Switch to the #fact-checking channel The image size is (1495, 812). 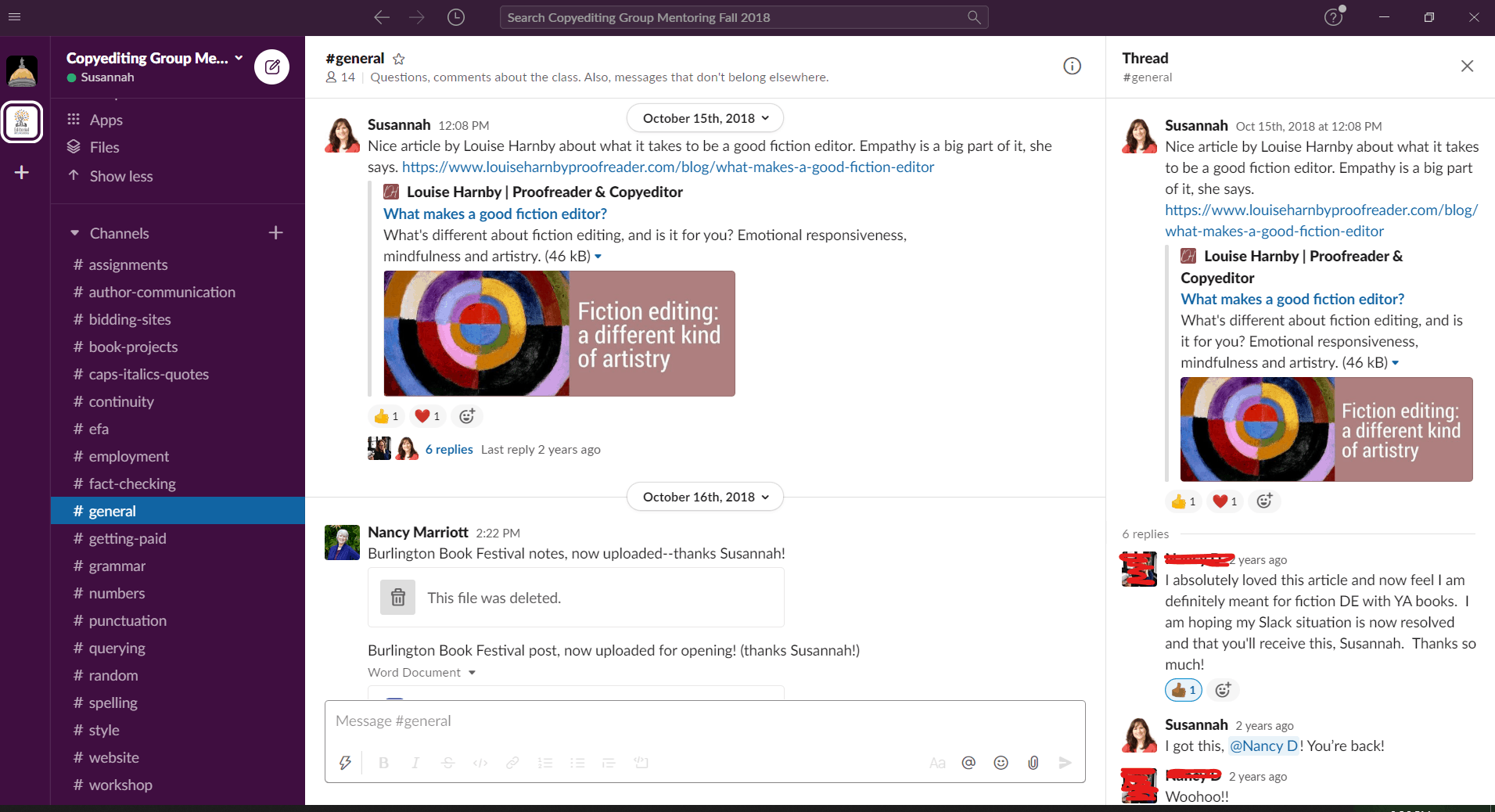(178, 483)
